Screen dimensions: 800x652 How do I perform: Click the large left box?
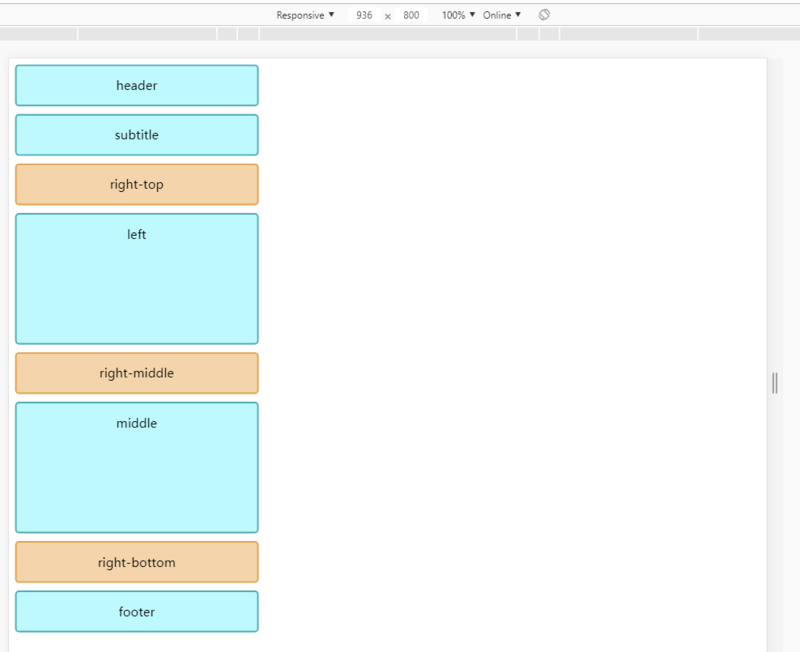[136, 278]
